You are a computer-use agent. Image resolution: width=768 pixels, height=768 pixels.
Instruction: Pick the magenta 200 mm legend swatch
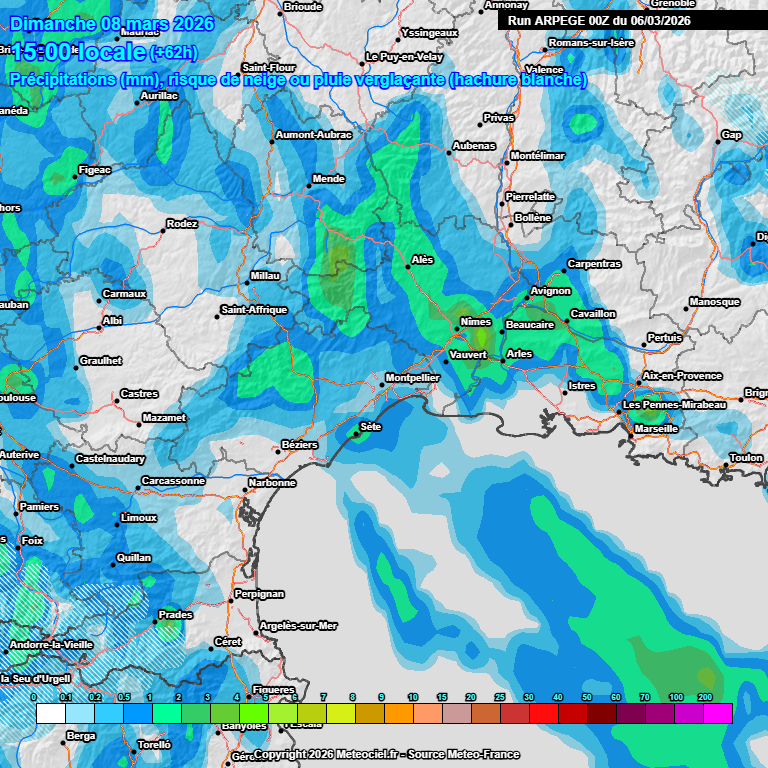click(x=718, y=713)
